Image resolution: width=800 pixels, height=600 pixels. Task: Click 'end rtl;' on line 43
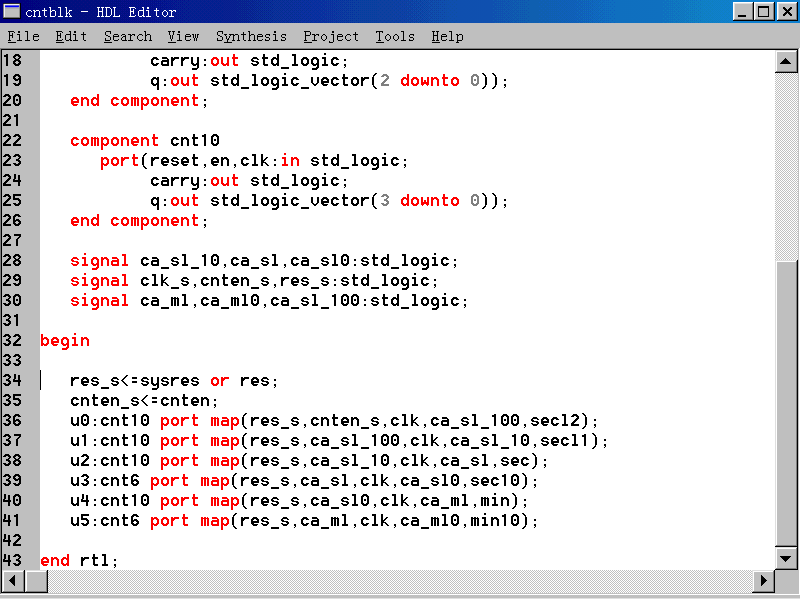(79, 561)
